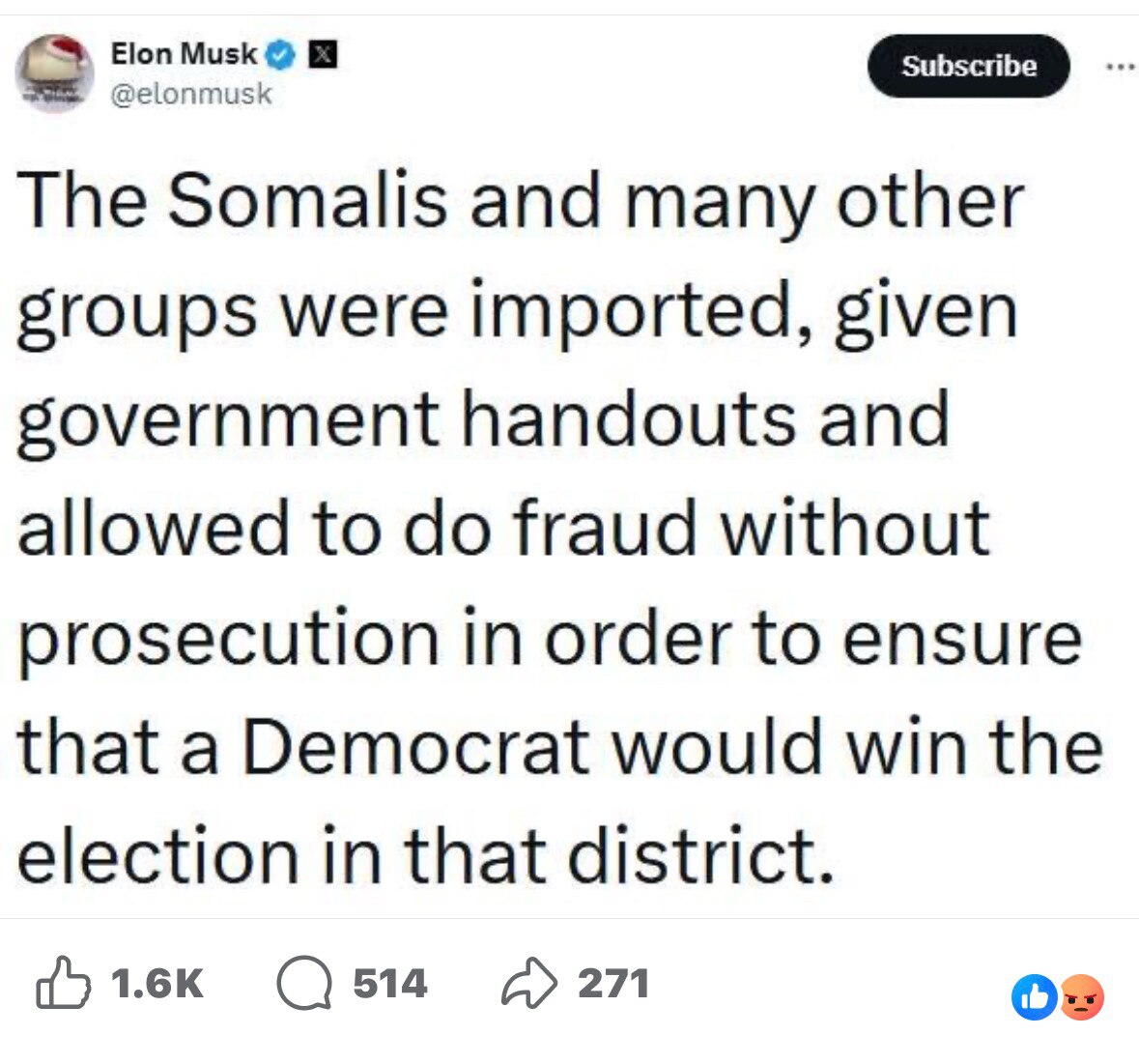
Task: Click the 514 comments count
Action: [390, 984]
